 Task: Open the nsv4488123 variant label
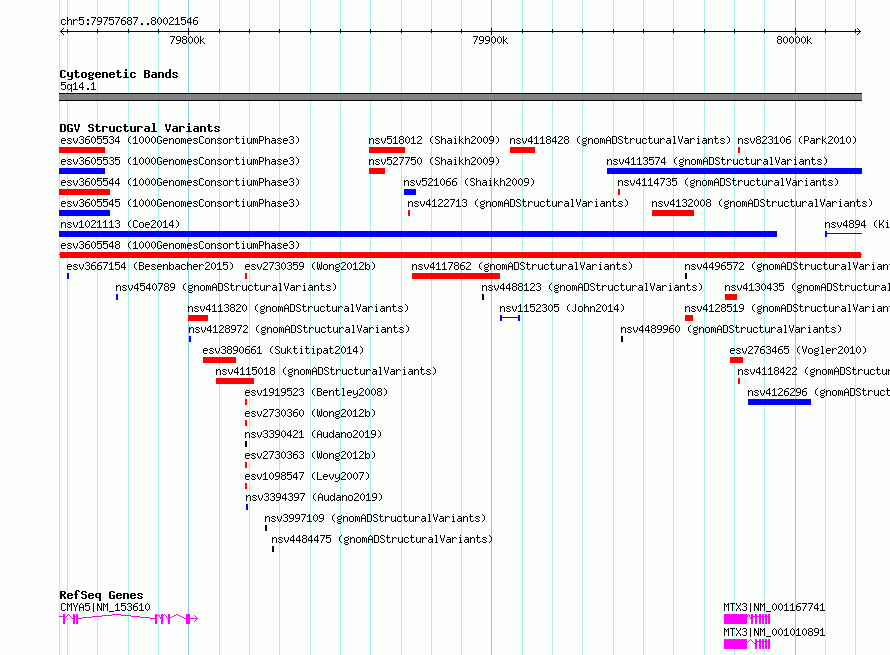pos(592,287)
